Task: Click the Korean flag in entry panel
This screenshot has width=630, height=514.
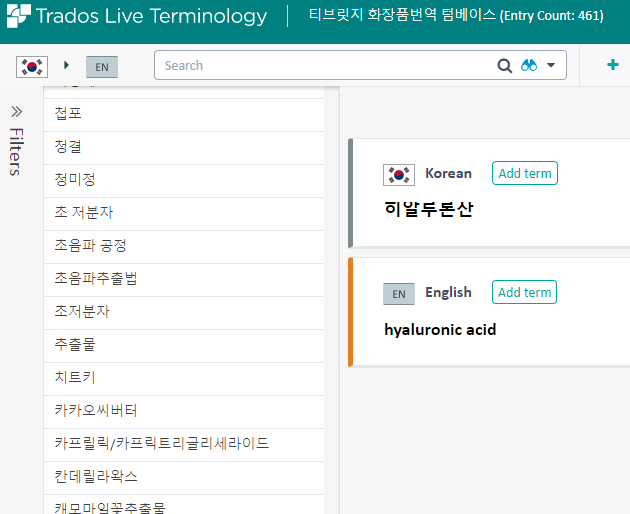Action: coord(399,175)
